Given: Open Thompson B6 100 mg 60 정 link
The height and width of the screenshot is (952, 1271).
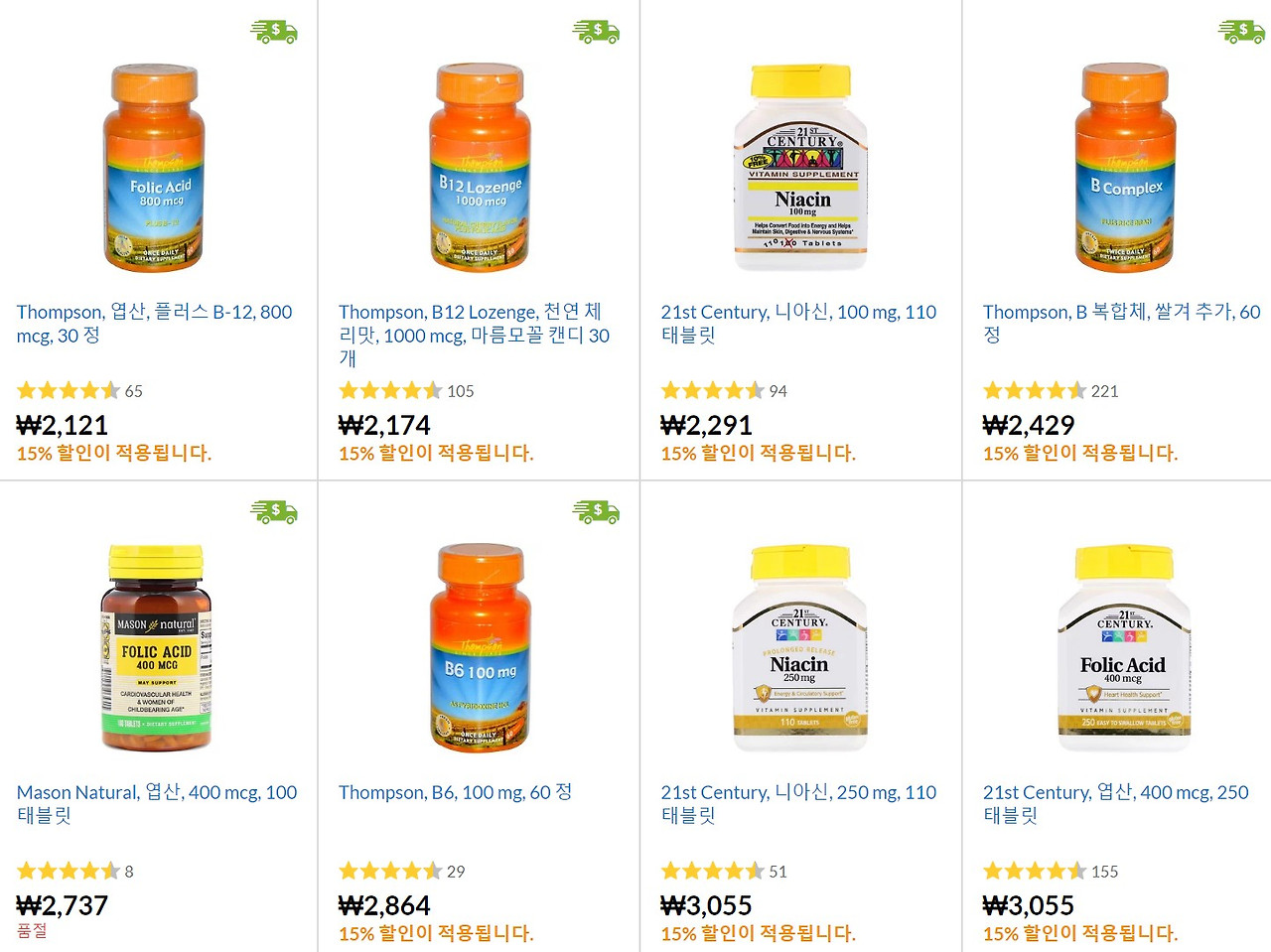Looking at the screenshot, I should click(456, 792).
